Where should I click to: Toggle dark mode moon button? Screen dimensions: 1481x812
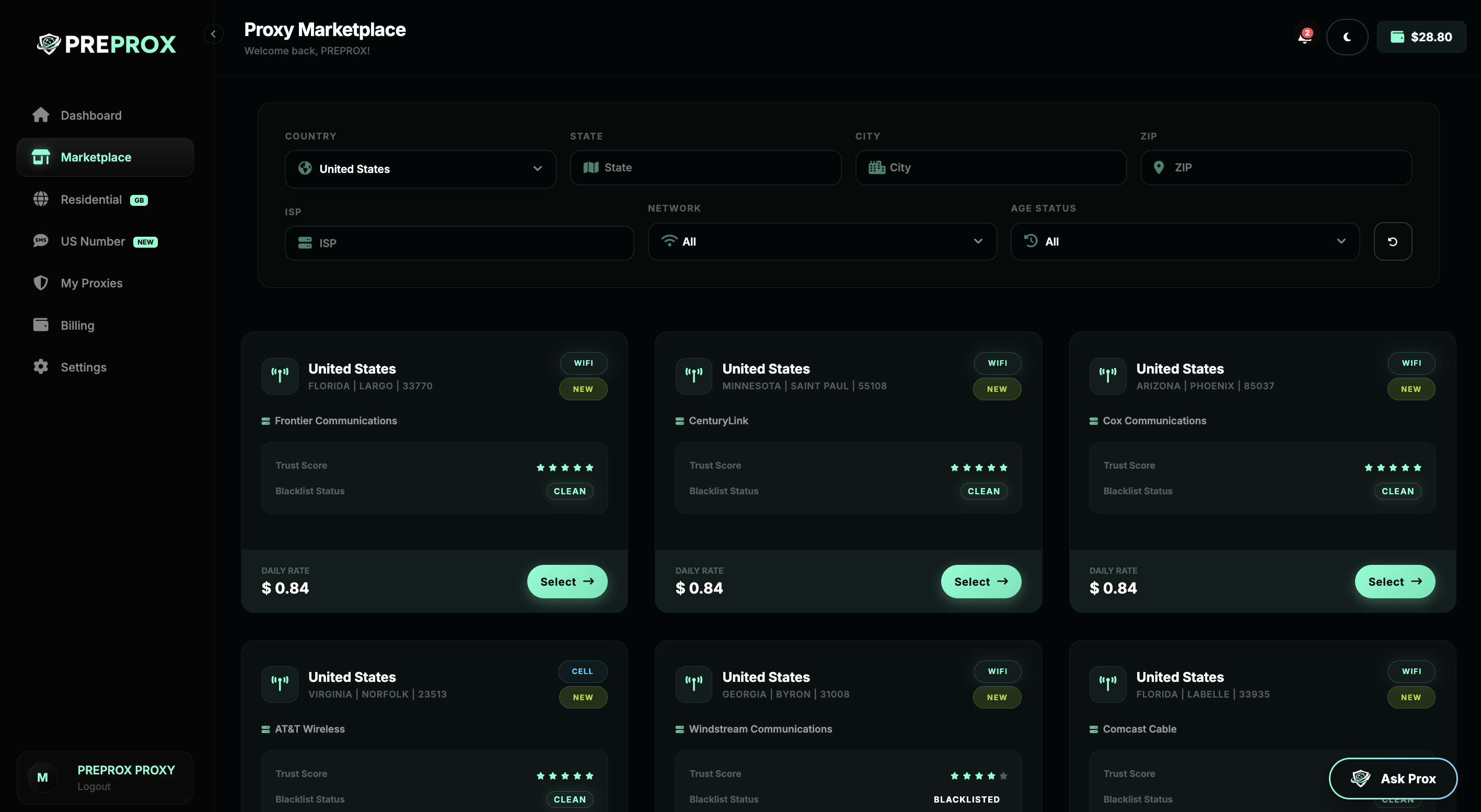pos(1347,37)
